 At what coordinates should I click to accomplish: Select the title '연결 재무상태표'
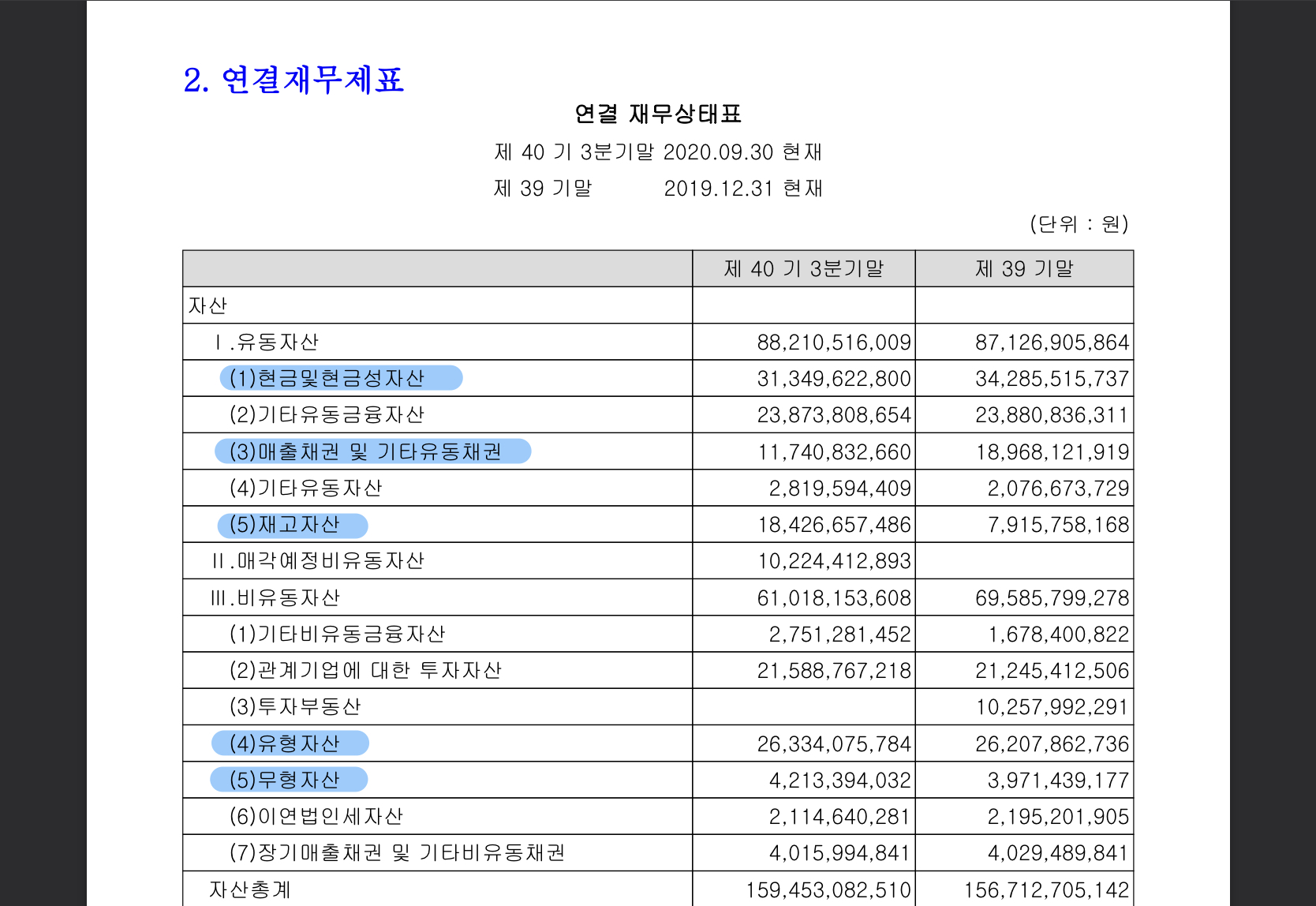pyautogui.click(x=658, y=114)
